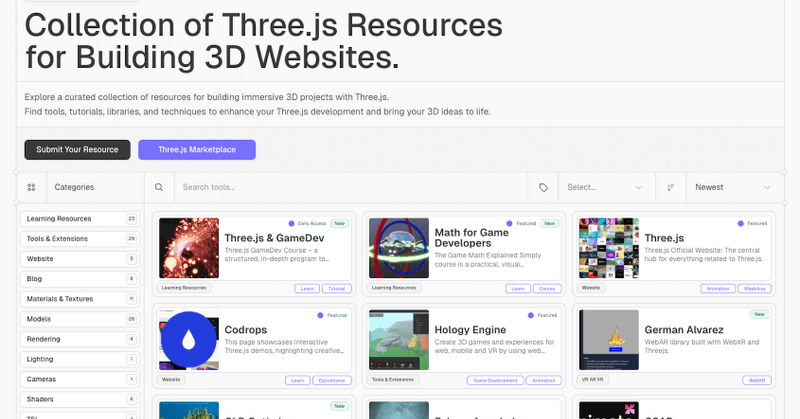800x419 pixels.
Task: Select the Lighting category
Action: click(x=80, y=359)
